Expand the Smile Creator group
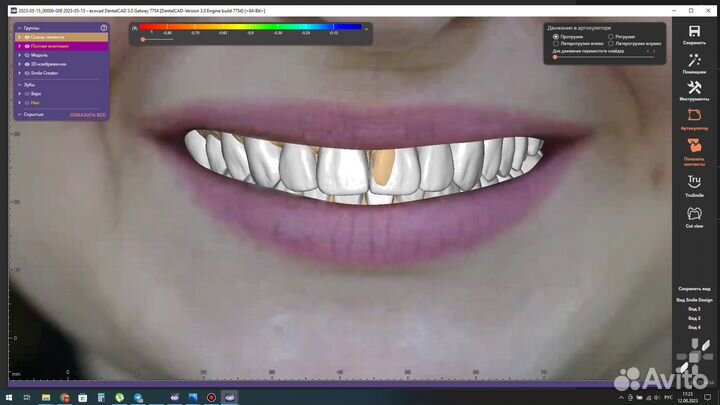720x405 pixels. [x=19, y=73]
